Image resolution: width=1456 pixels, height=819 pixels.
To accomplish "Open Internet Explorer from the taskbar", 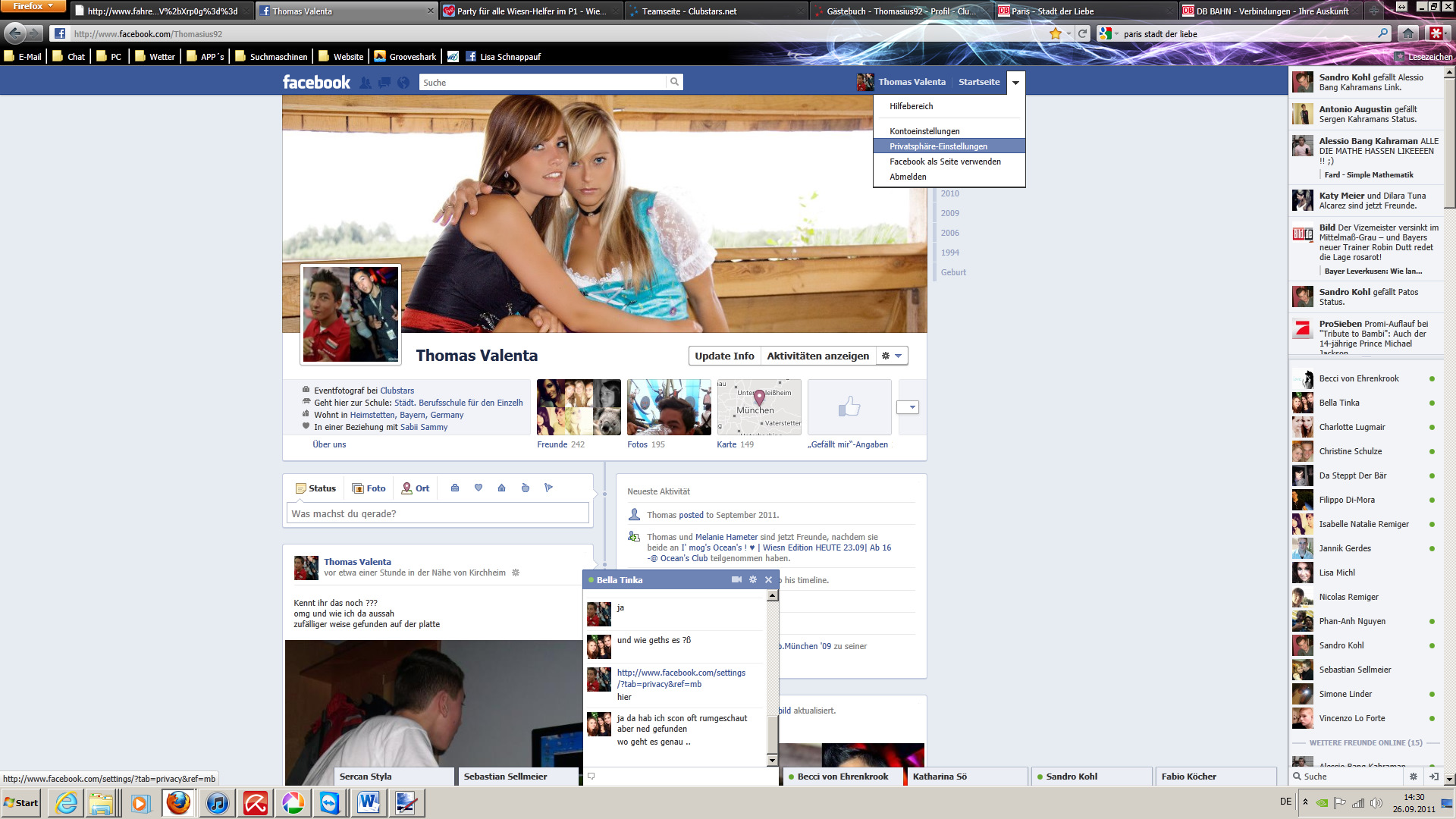I will point(66,802).
